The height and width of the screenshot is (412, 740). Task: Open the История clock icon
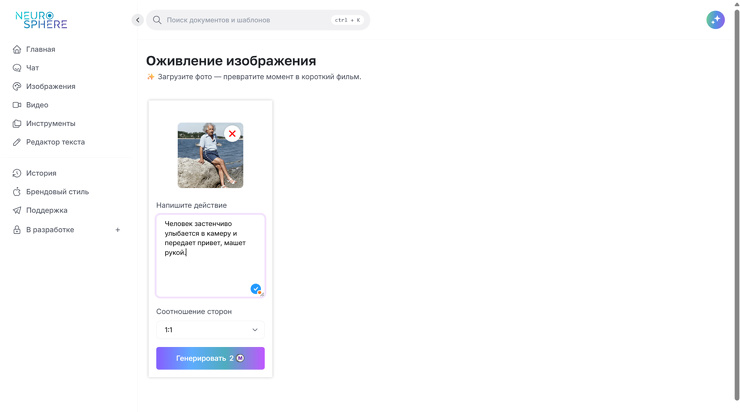[x=17, y=173]
